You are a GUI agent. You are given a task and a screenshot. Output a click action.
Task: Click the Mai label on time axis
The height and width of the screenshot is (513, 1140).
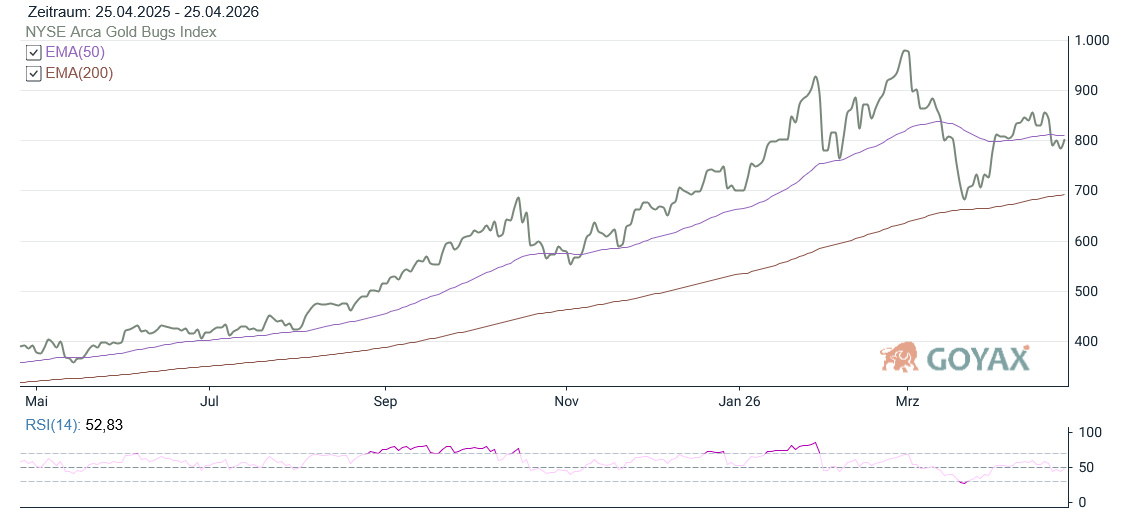(35, 402)
